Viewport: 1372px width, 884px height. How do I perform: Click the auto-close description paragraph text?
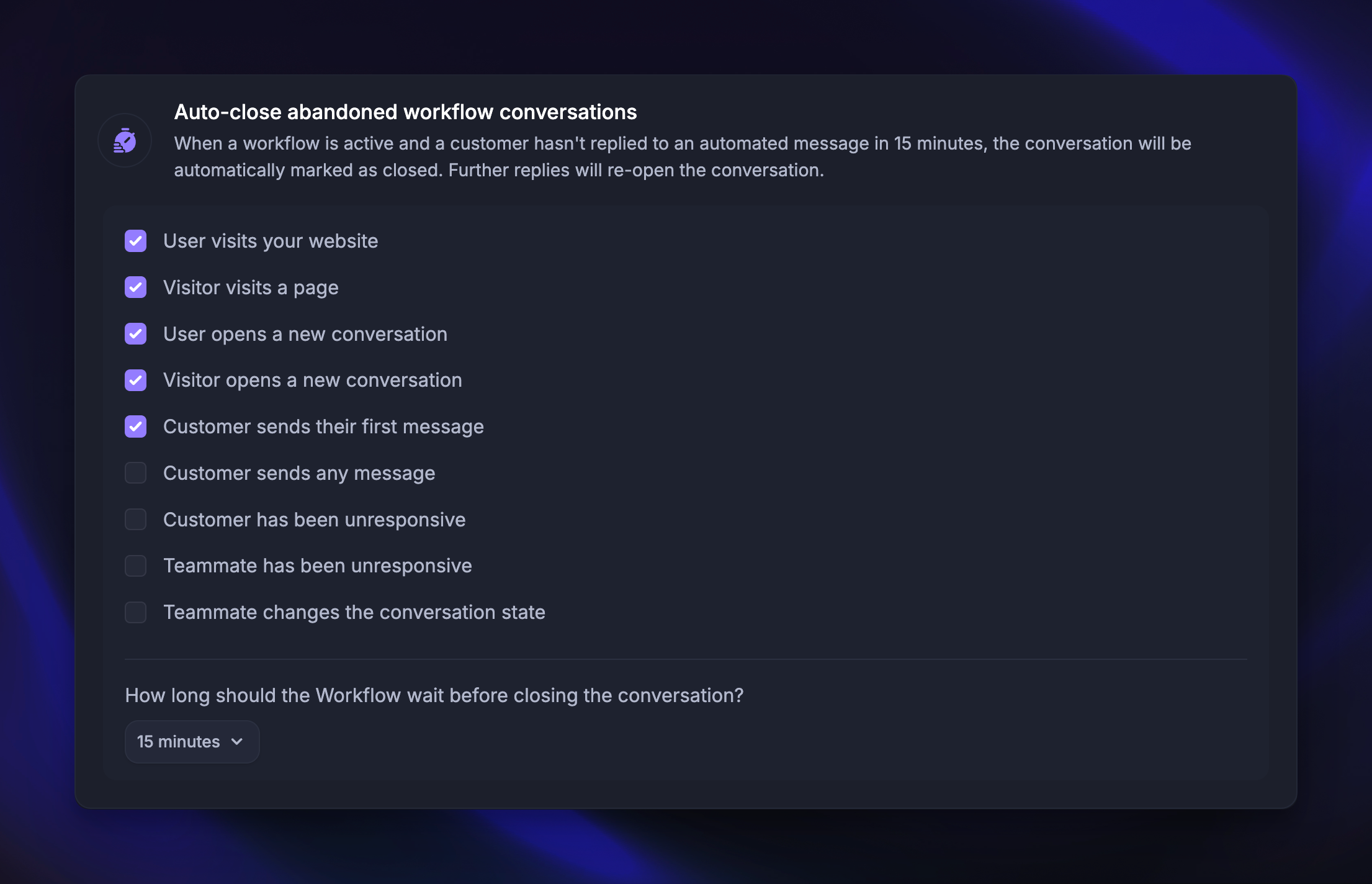682,156
